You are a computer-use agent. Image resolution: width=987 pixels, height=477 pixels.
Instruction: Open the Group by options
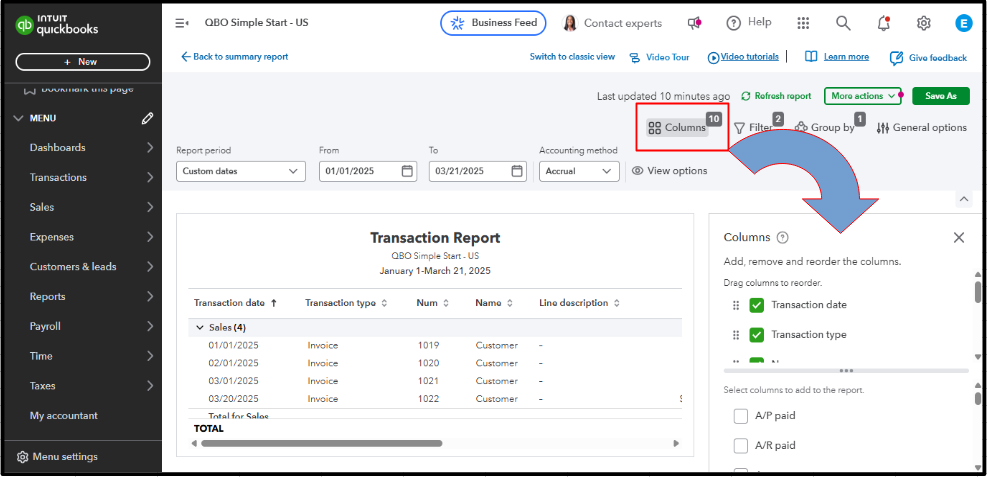pos(825,127)
